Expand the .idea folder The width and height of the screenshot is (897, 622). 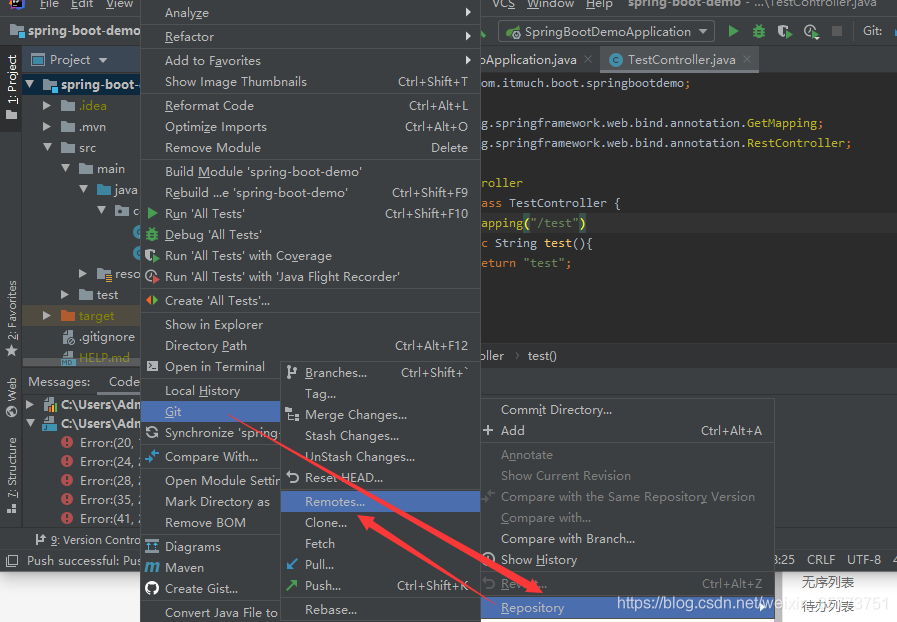[x=47, y=106]
